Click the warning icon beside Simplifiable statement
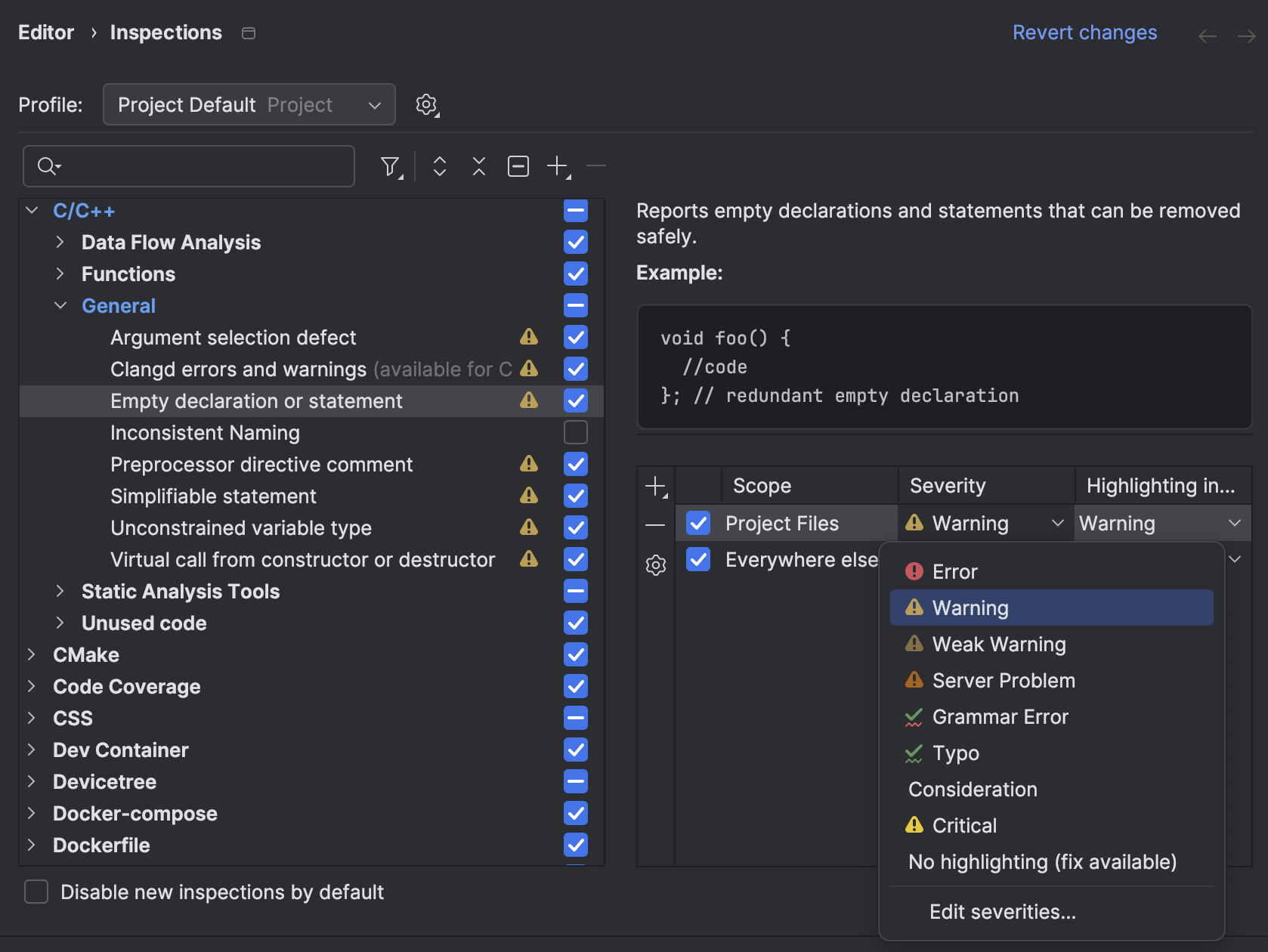 click(529, 496)
